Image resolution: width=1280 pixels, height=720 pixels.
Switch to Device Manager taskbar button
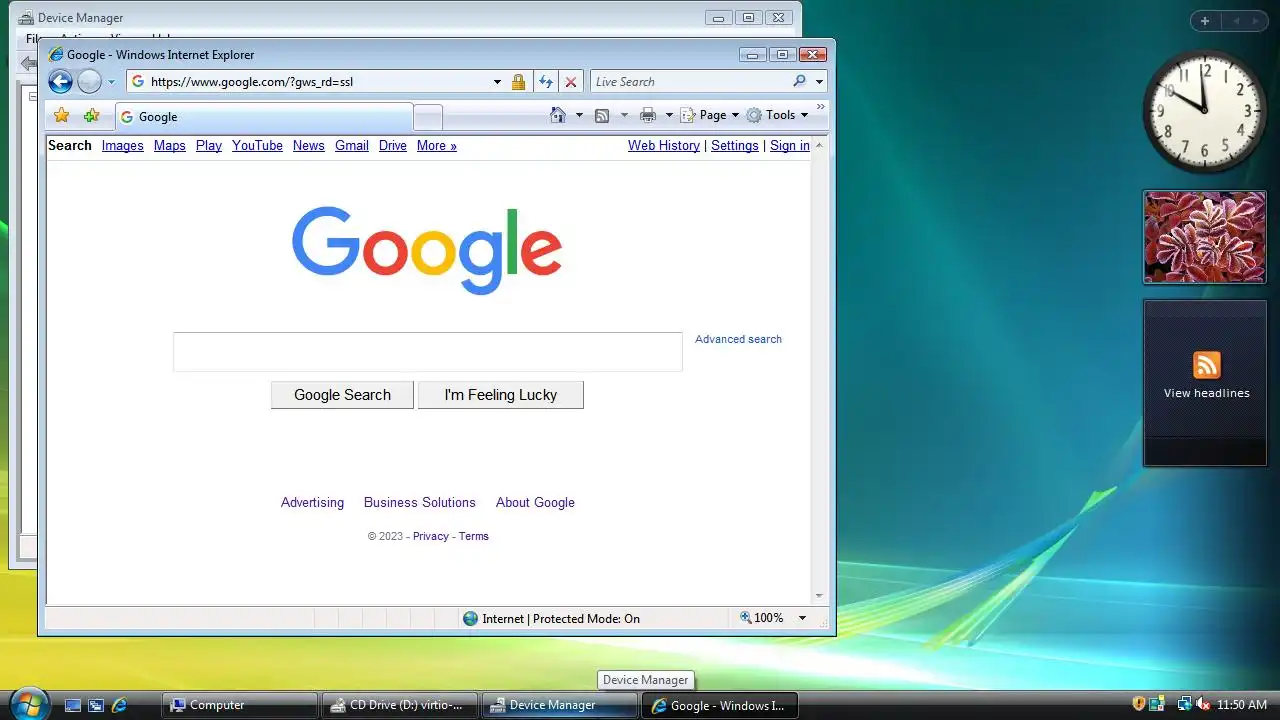coord(560,705)
